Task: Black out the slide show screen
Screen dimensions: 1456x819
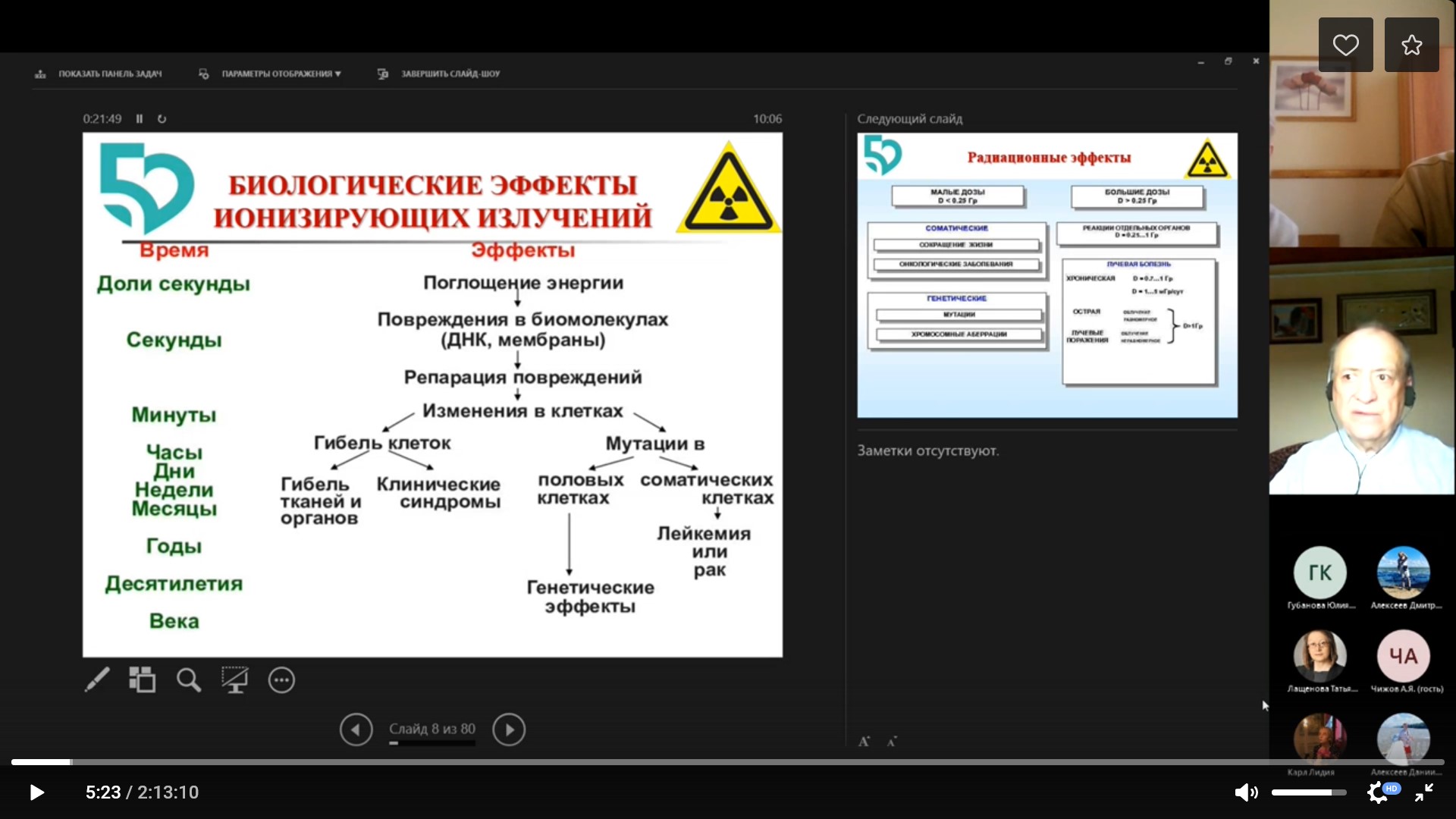Action: pos(234,679)
